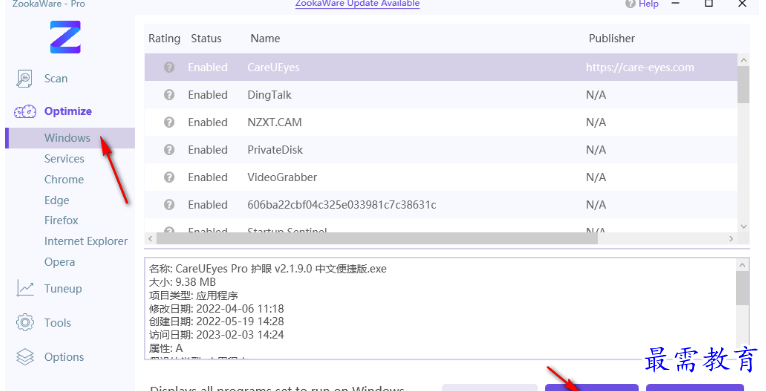The image size is (766, 391).
Task: Select the NZXT.CAM startup entry
Action: point(441,122)
